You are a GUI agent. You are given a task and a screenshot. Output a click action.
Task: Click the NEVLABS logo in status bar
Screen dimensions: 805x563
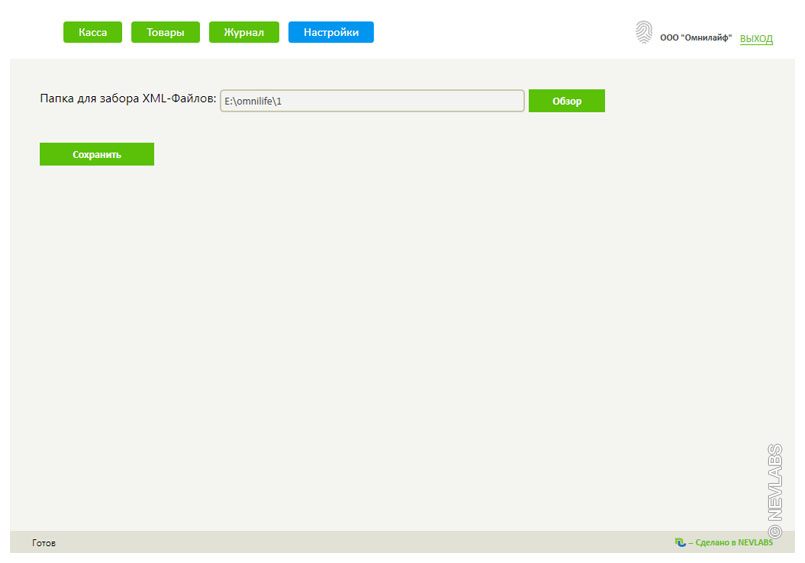click(680, 542)
